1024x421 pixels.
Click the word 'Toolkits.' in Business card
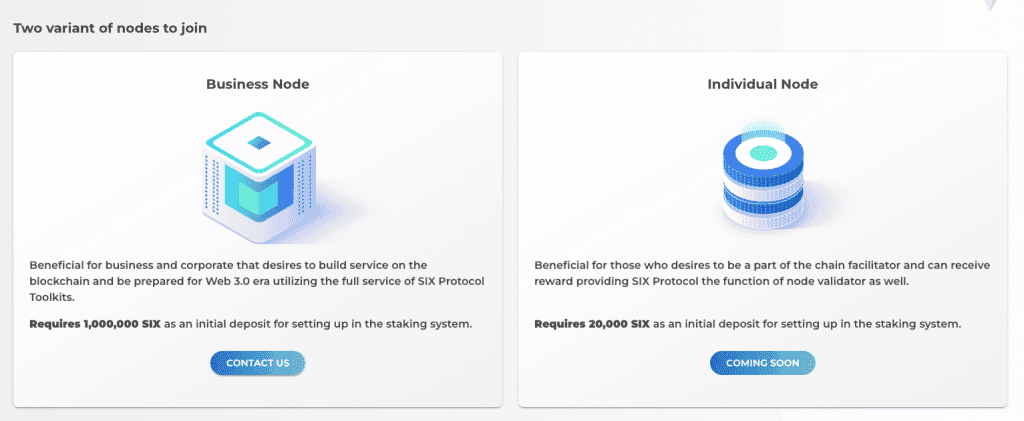52,294
